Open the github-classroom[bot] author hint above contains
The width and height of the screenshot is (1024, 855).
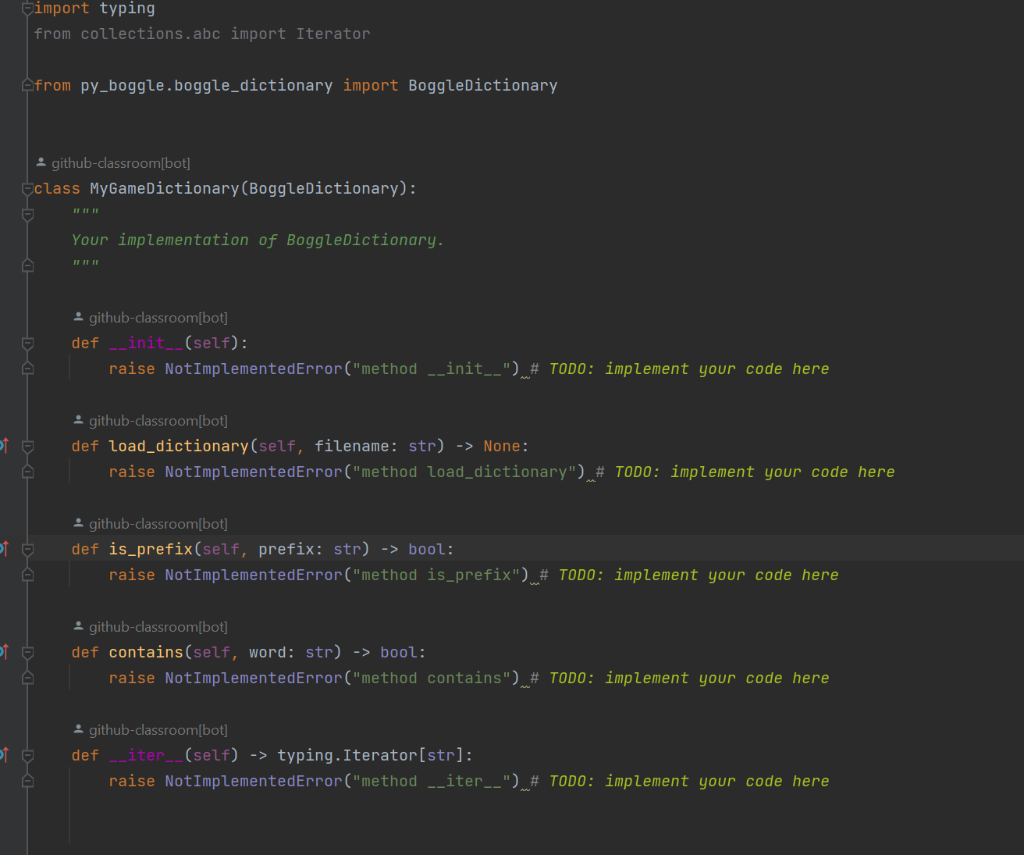(151, 627)
